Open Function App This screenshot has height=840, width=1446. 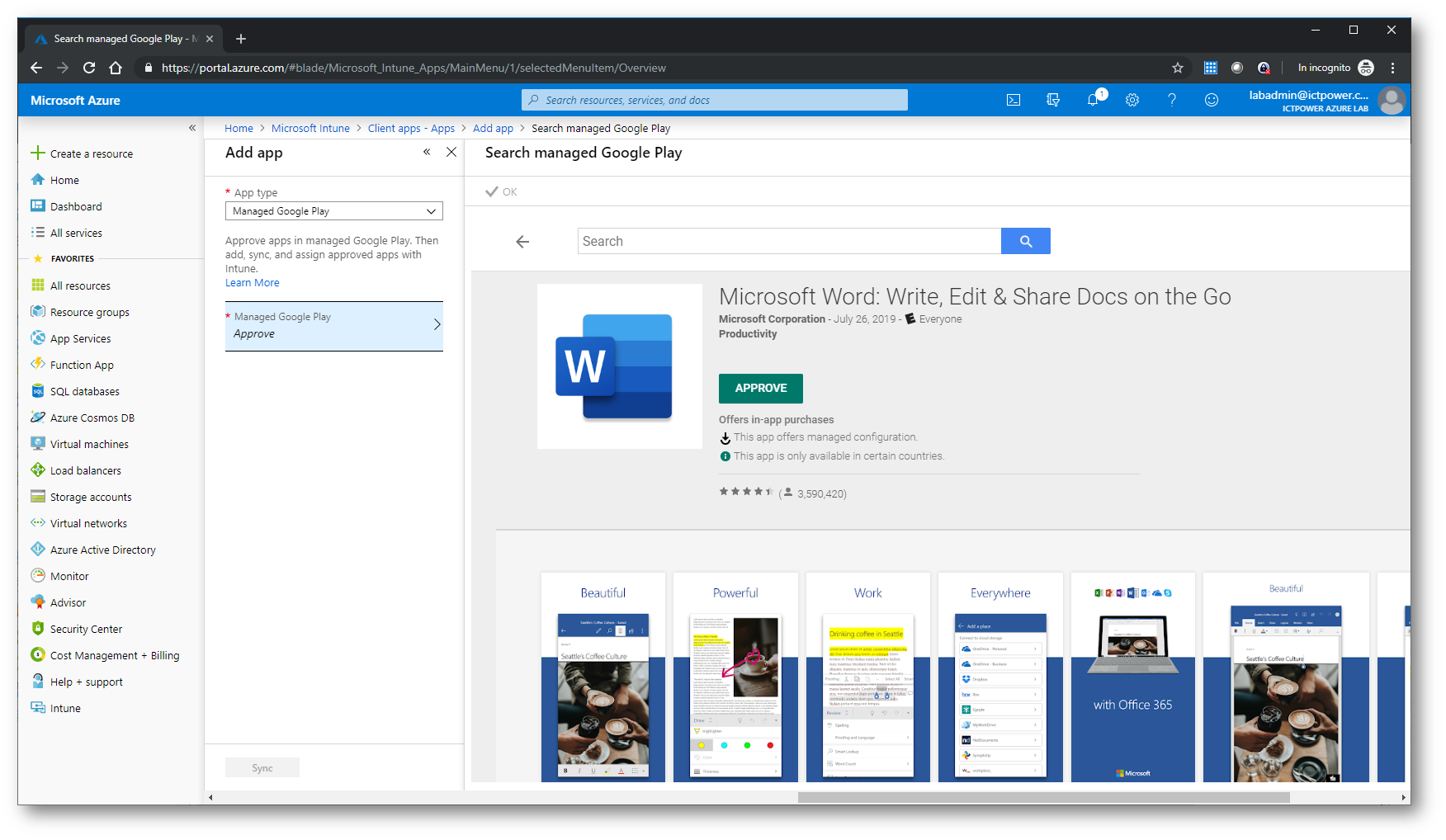coord(73,365)
